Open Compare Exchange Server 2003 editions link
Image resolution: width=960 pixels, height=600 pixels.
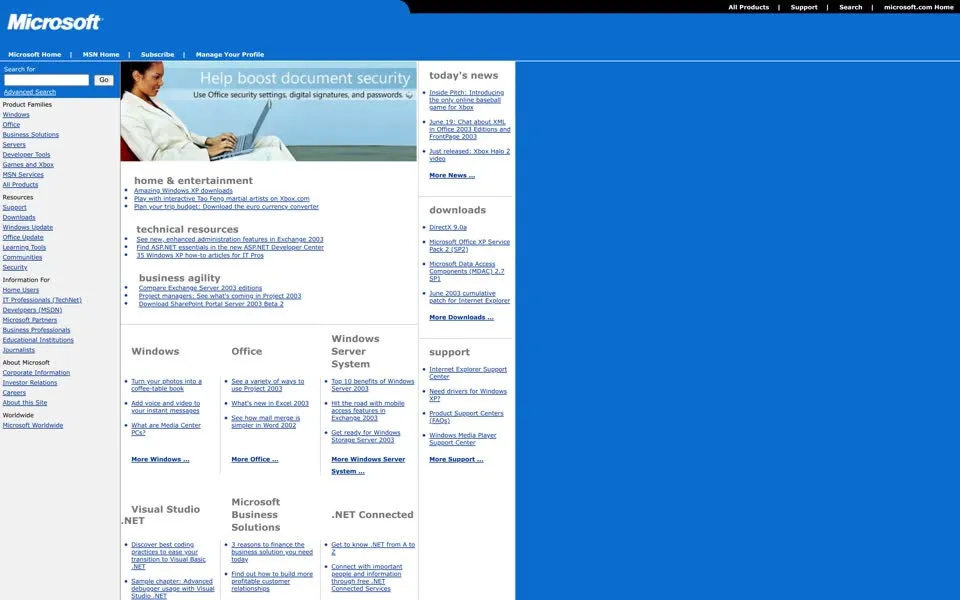pyautogui.click(x=200, y=288)
